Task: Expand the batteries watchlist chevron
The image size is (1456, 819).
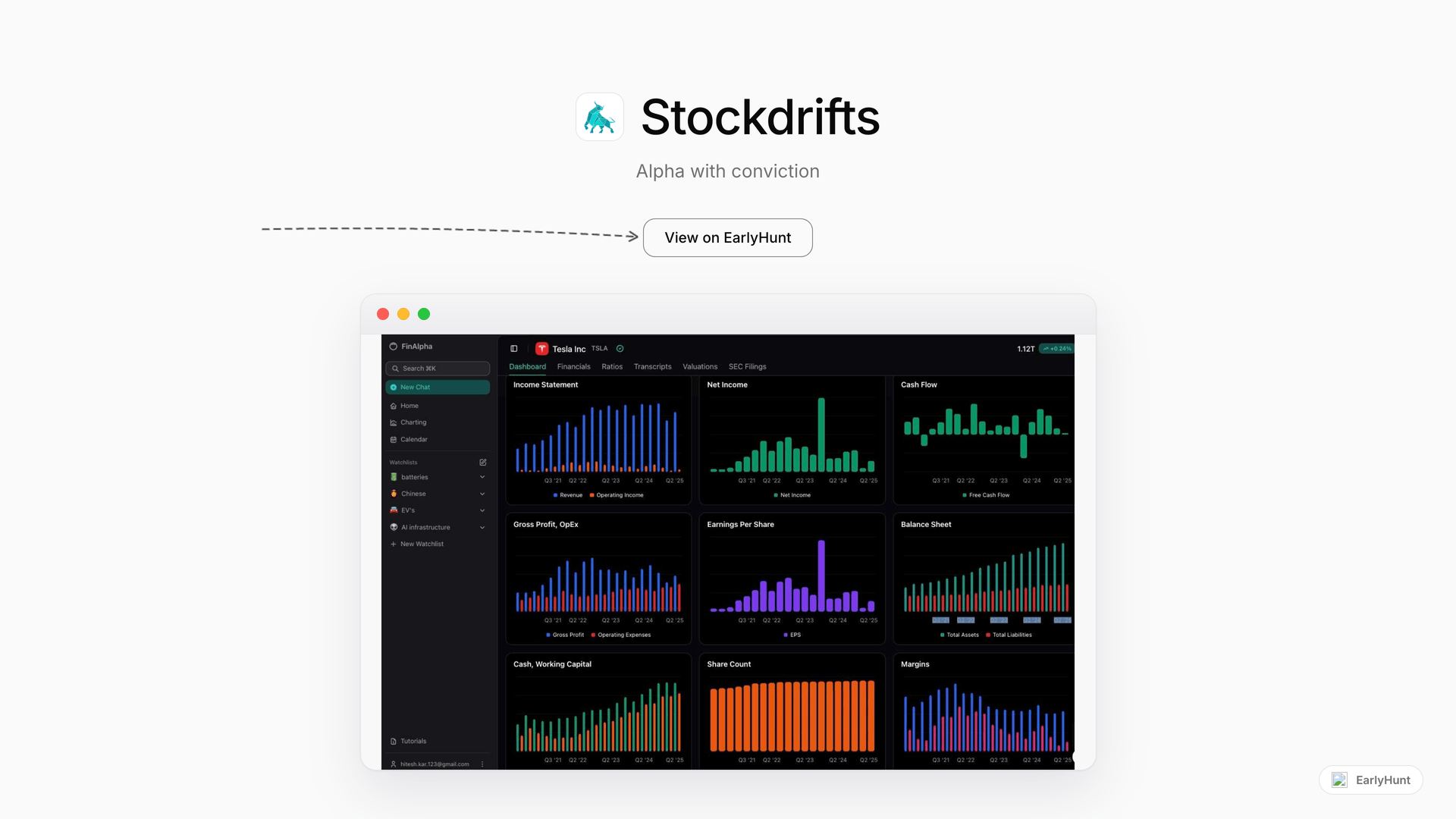Action: click(482, 477)
